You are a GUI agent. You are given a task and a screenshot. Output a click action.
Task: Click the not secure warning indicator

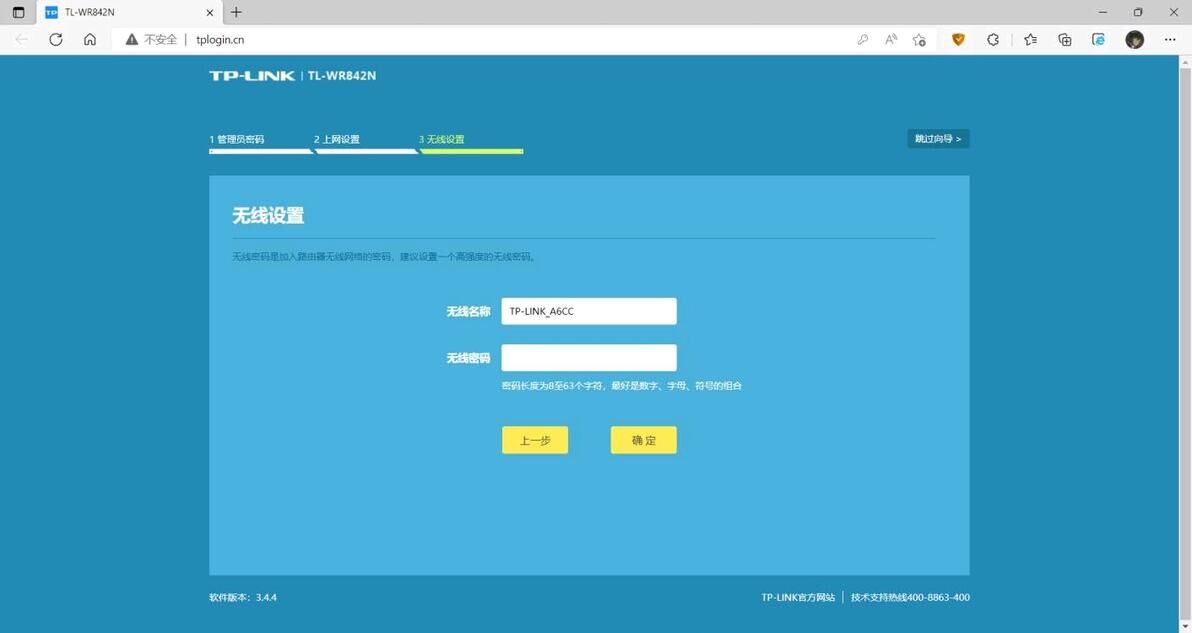click(151, 39)
